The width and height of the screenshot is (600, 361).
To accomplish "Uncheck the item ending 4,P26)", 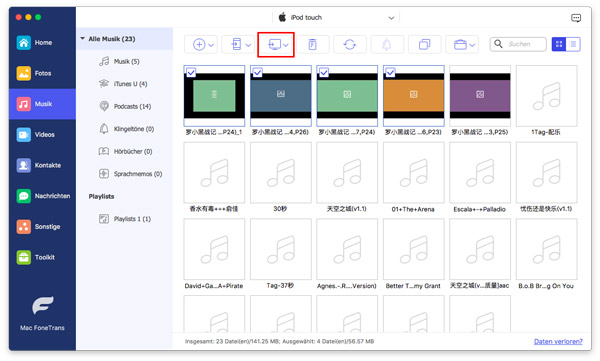I will (257, 72).
